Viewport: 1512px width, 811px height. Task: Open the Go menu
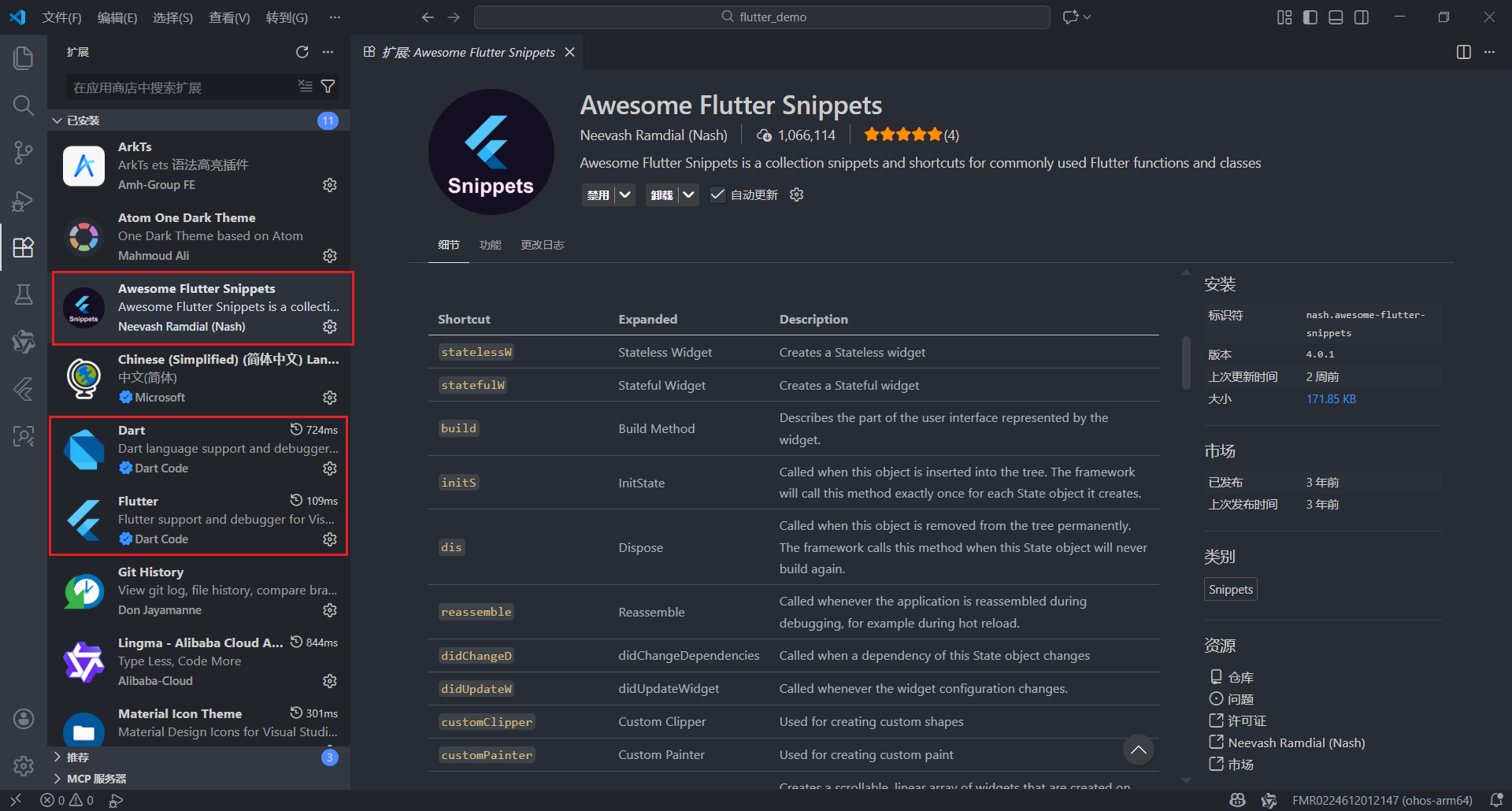pos(287,17)
